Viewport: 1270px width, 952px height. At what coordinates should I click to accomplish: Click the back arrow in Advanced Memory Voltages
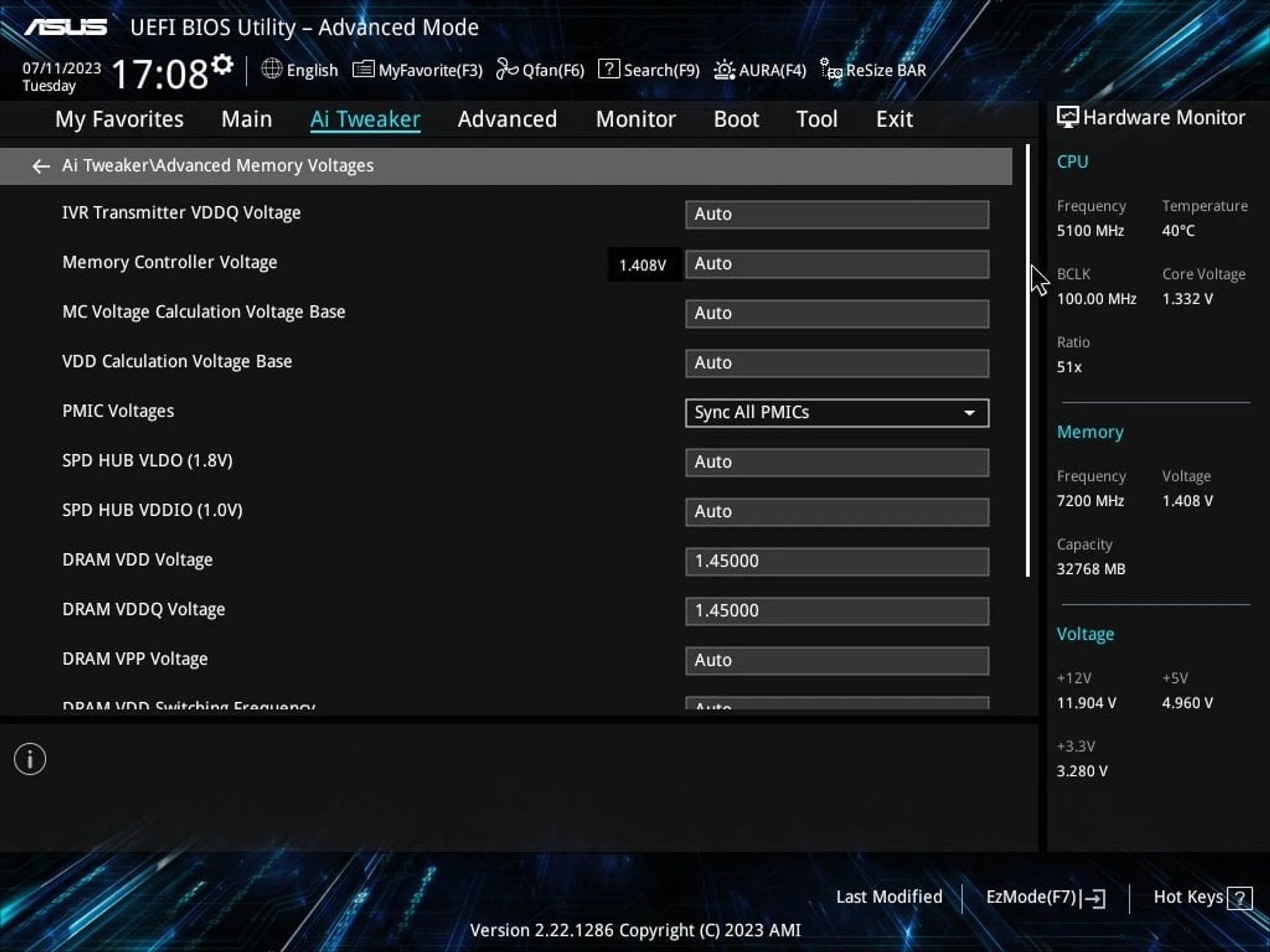pyautogui.click(x=41, y=166)
